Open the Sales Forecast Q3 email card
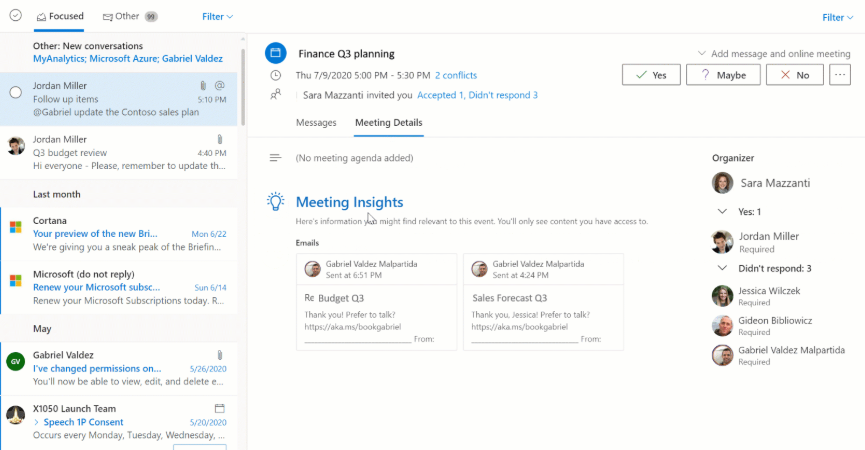Screen dimensions: 865x450 click(543, 302)
